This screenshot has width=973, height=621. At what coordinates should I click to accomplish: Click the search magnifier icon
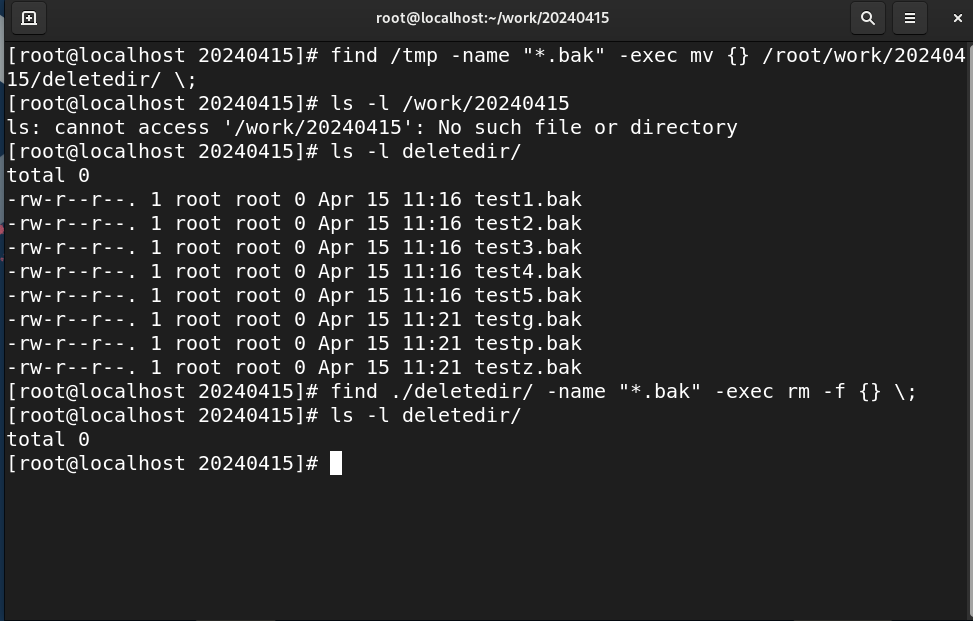coord(868,19)
